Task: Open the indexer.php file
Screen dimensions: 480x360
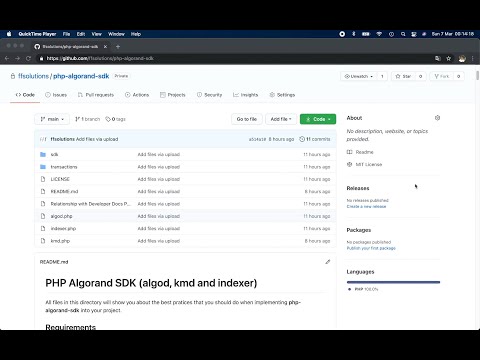Action: pos(63,228)
